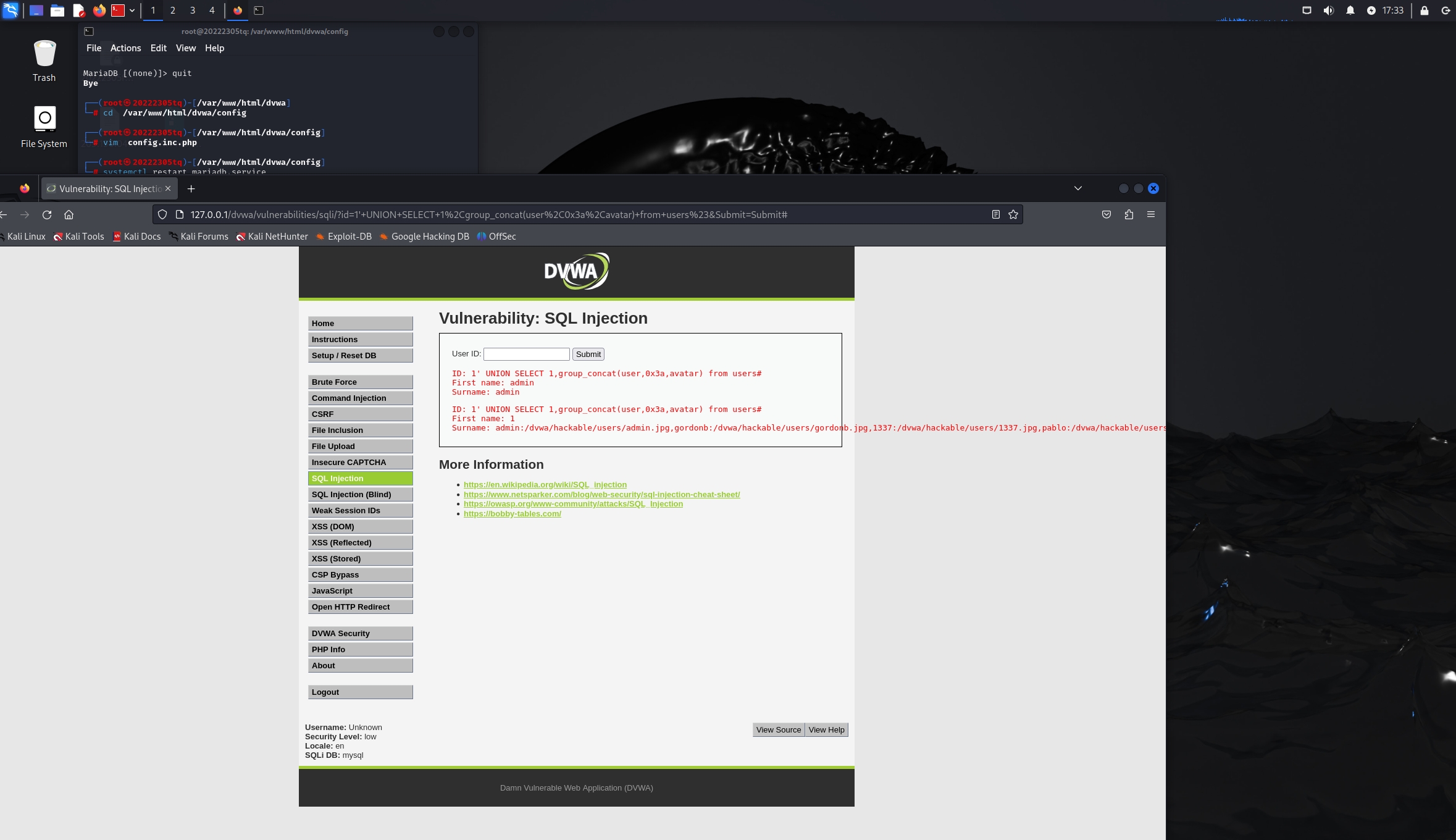Select the Firefox window in the taskbar

pyautogui.click(x=238, y=10)
